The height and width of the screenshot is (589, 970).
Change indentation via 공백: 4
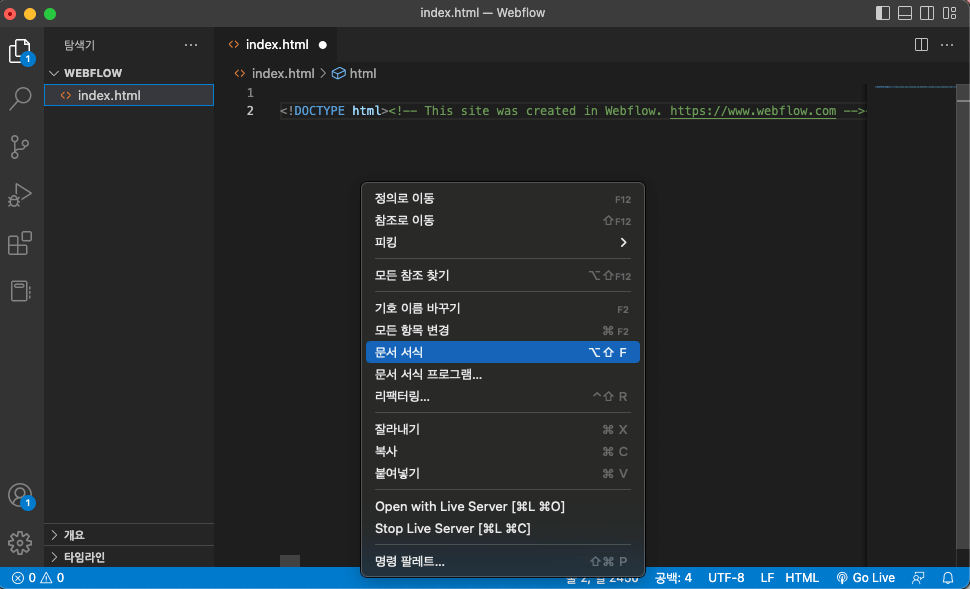(673, 578)
